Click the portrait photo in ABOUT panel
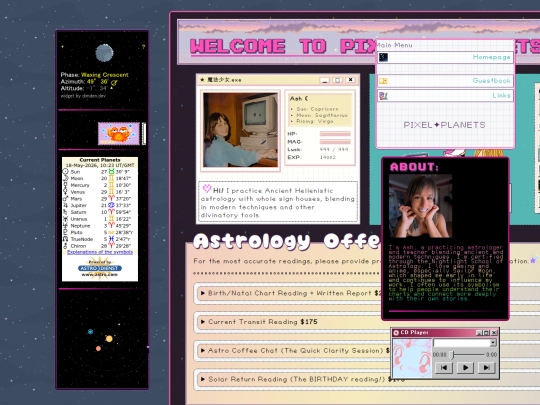Screen dimensions: 540x405 [x=420, y=206]
